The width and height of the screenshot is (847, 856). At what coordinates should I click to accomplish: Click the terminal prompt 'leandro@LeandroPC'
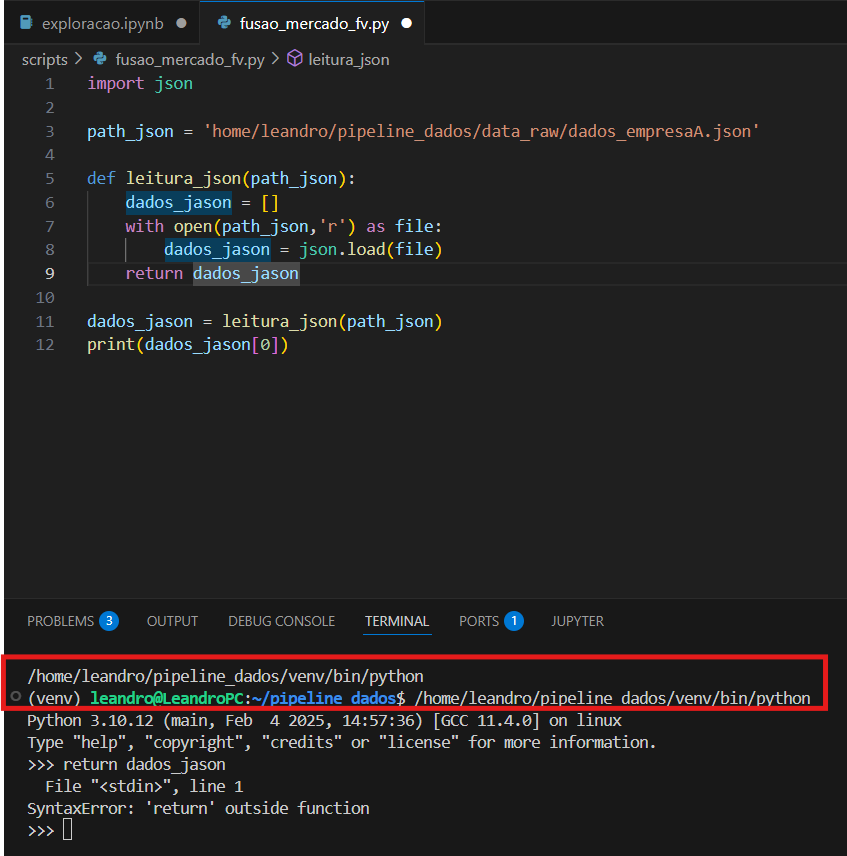click(166, 698)
